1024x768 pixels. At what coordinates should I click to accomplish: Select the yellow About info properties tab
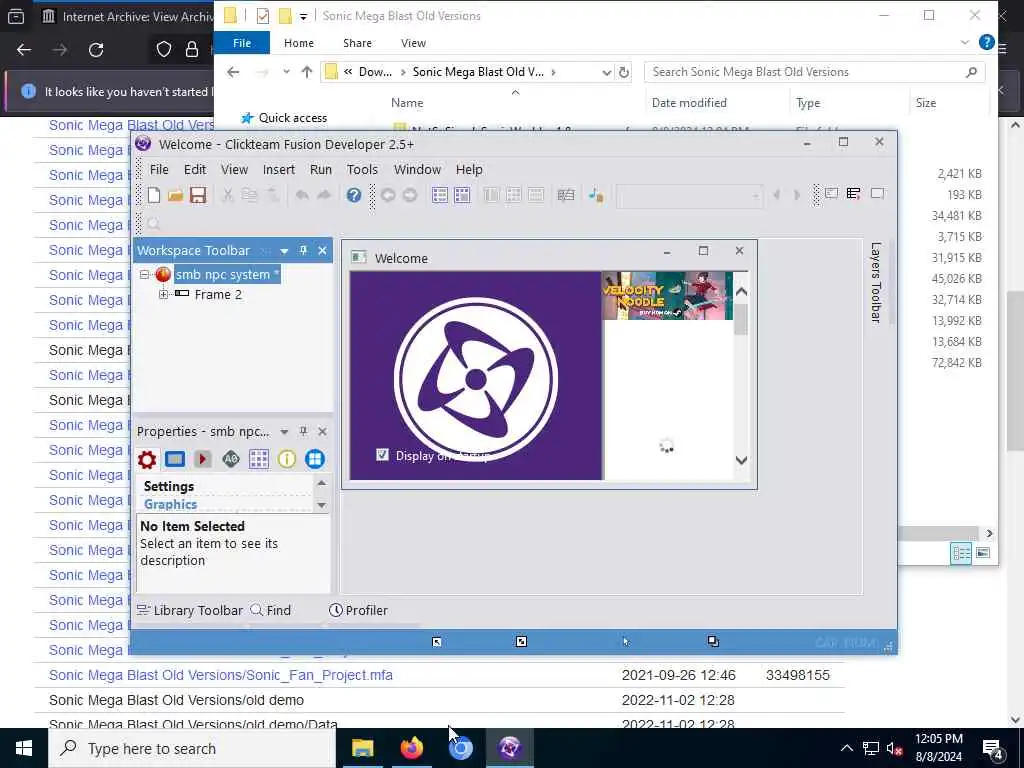pos(287,460)
